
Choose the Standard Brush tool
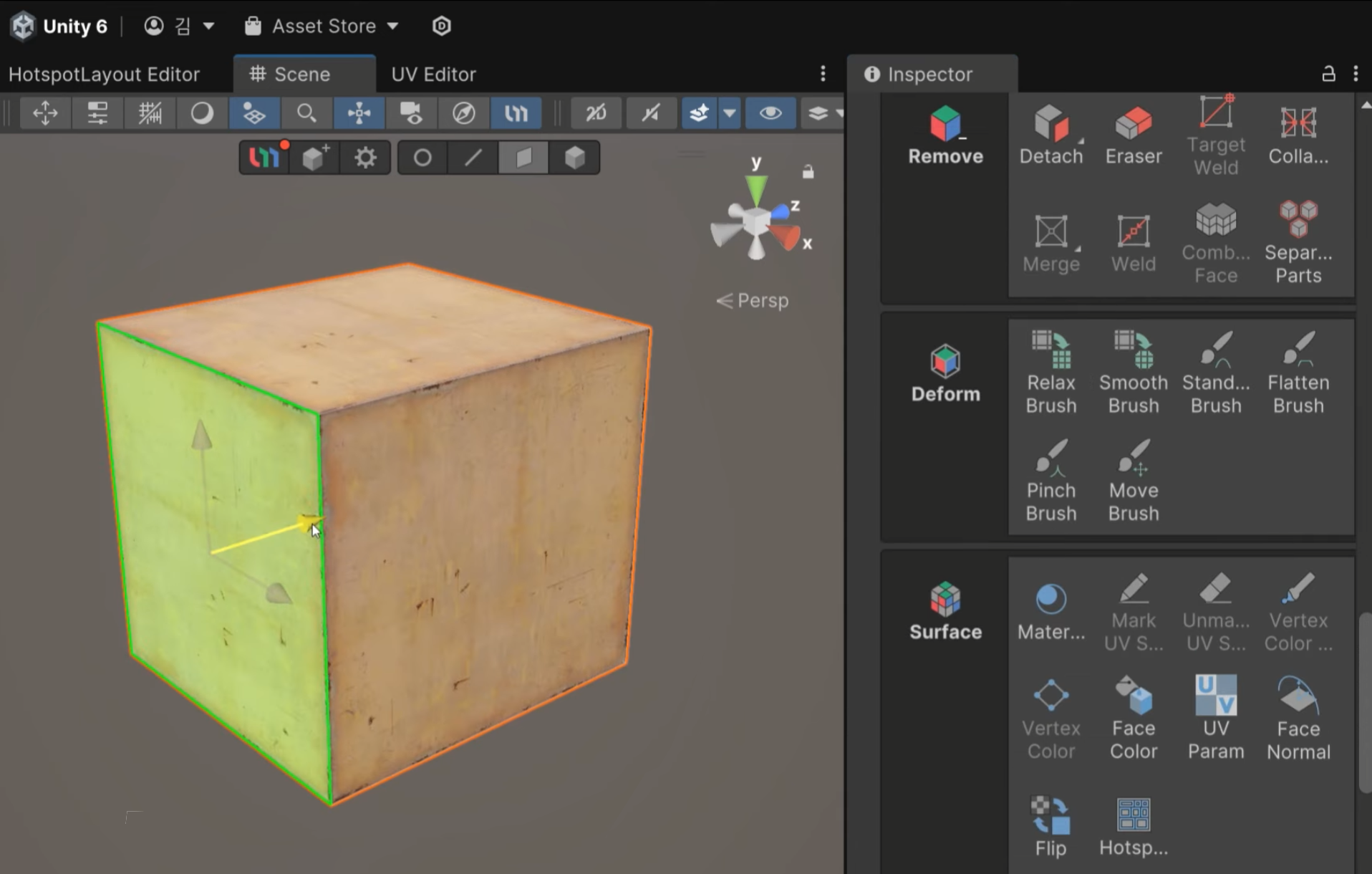tap(1215, 373)
